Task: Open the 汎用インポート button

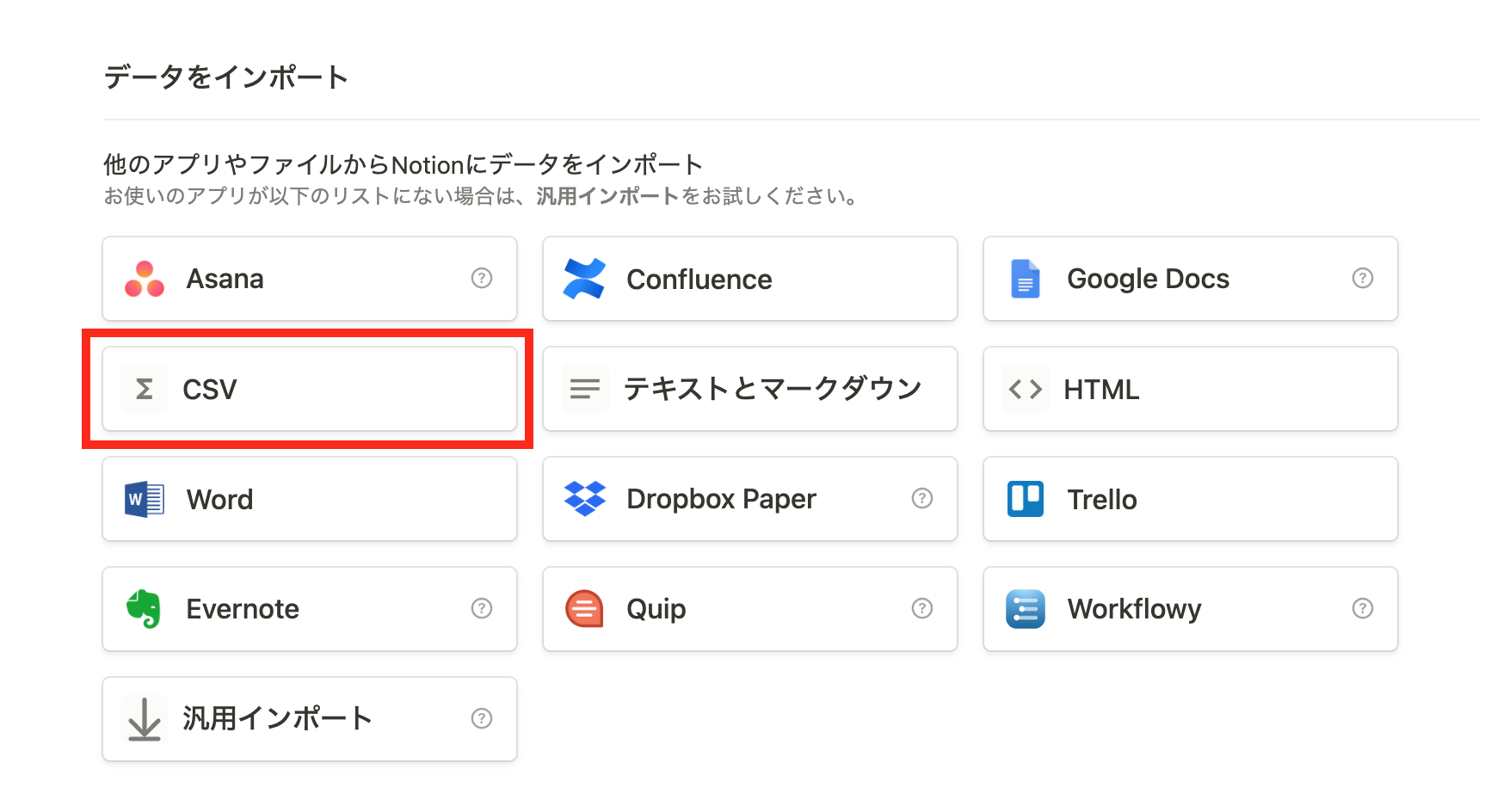Action: pyautogui.click(x=310, y=719)
